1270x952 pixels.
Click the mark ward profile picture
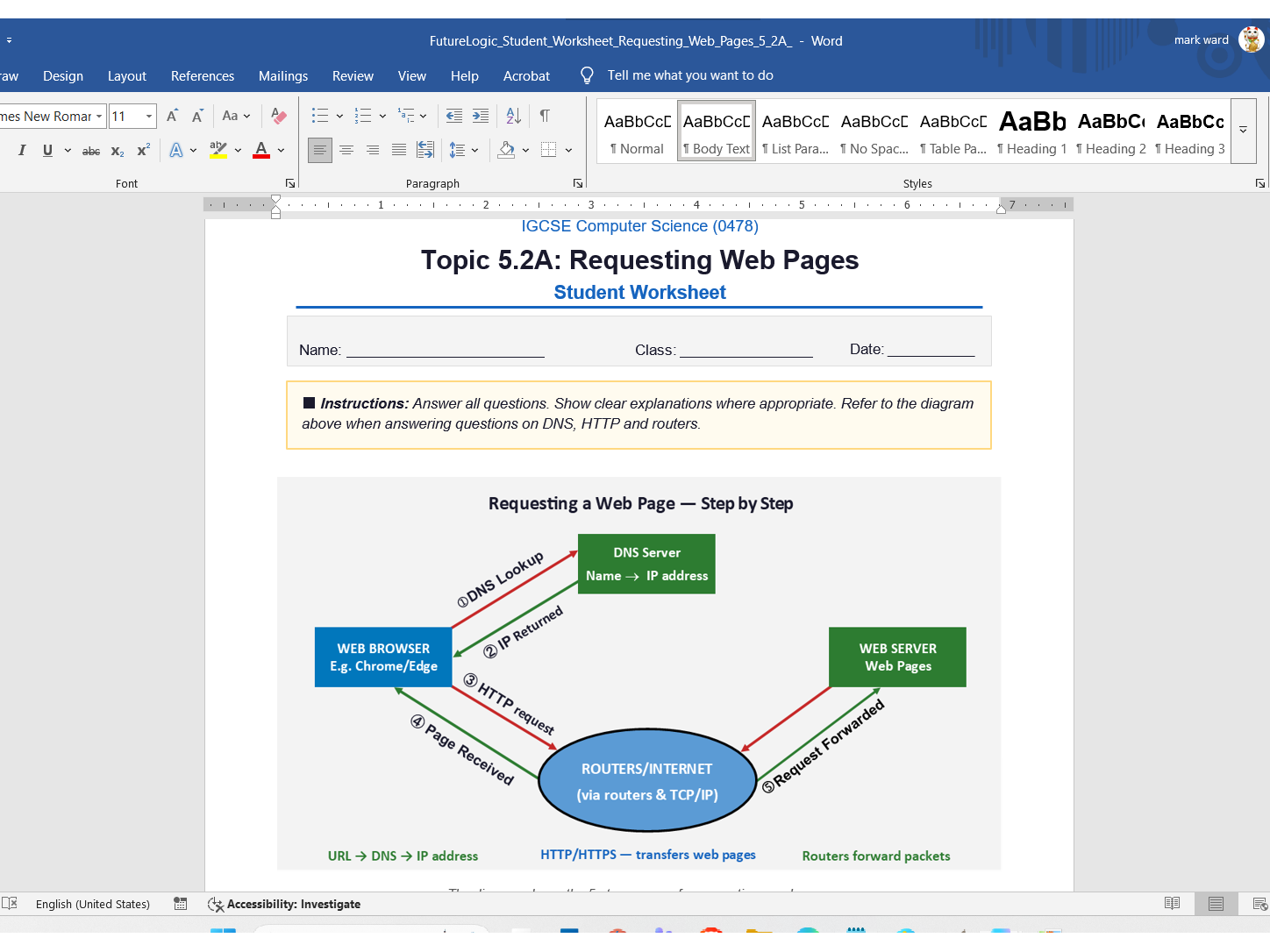click(1251, 39)
